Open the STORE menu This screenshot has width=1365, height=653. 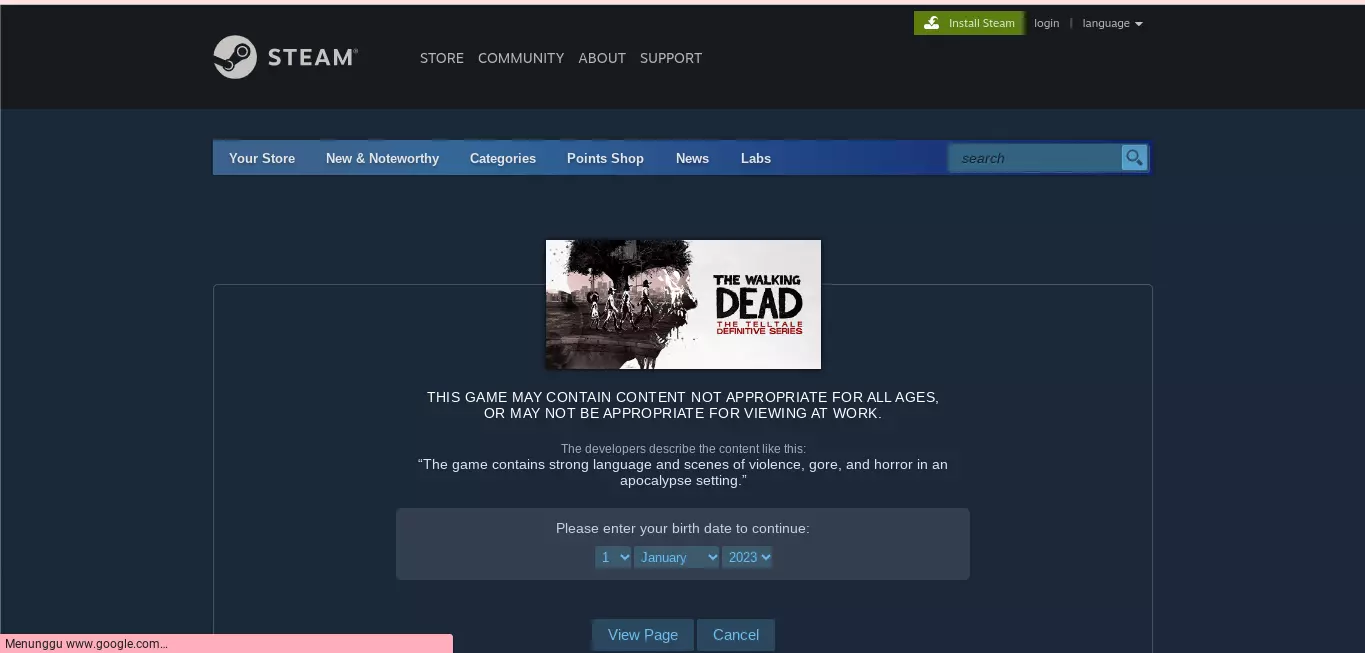point(441,58)
